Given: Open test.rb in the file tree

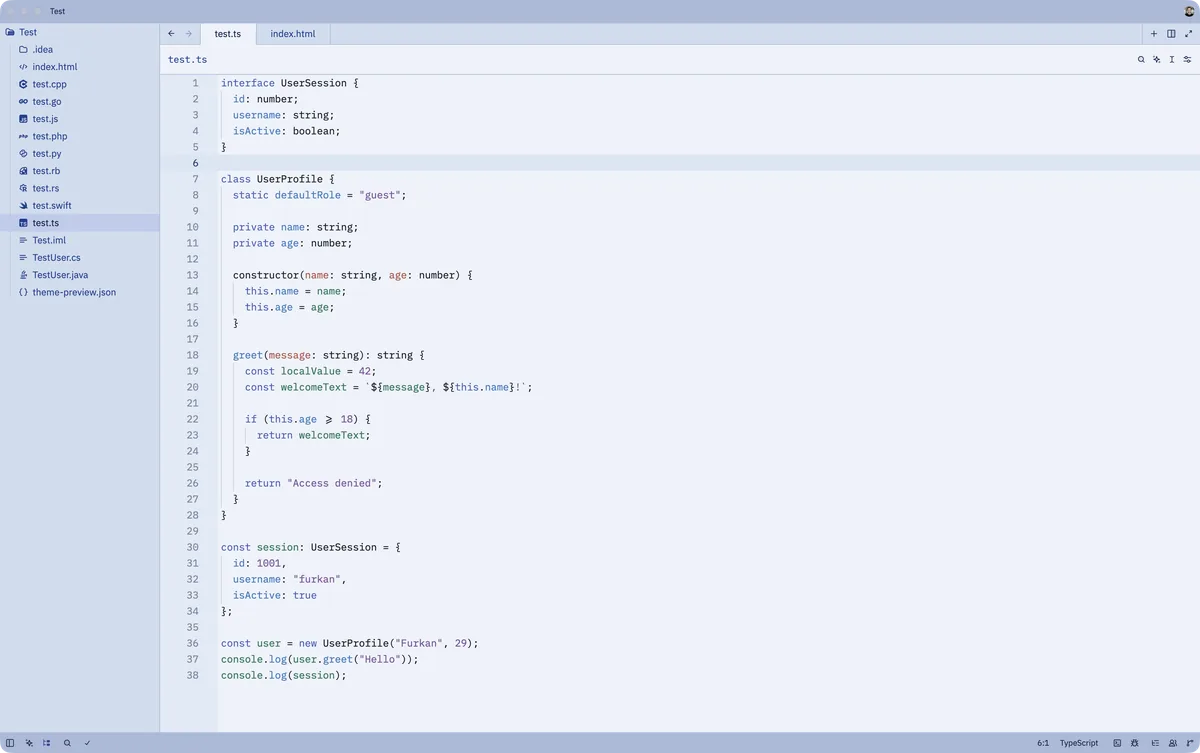Looking at the screenshot, I should point(80,171).
